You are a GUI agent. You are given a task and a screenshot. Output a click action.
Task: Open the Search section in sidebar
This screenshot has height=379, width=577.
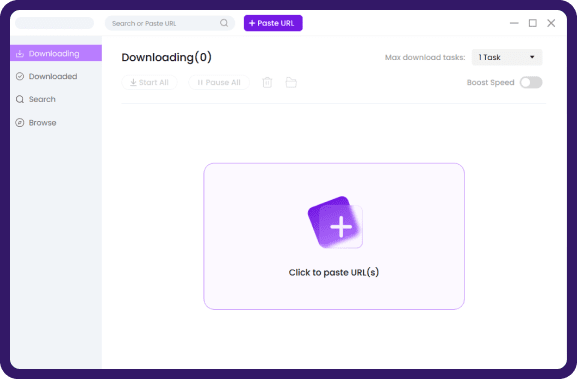pyautogui.click(x=36, y=99)
